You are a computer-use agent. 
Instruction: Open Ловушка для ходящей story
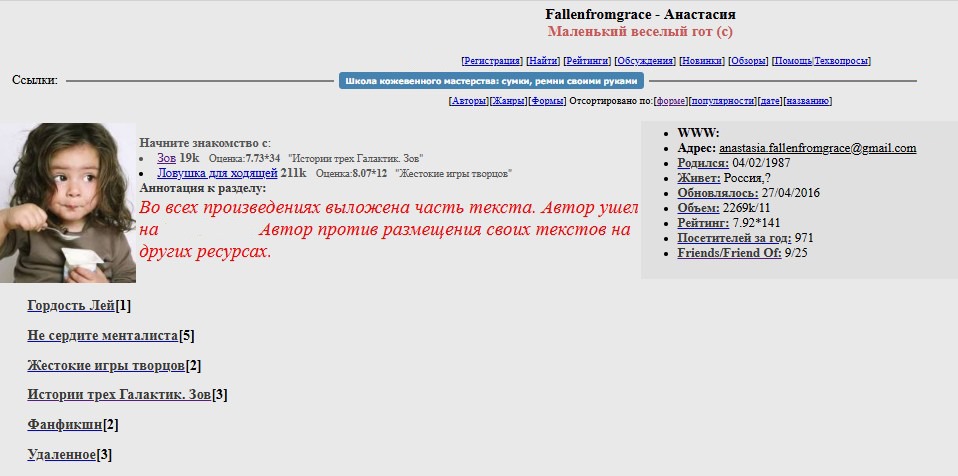216,173
